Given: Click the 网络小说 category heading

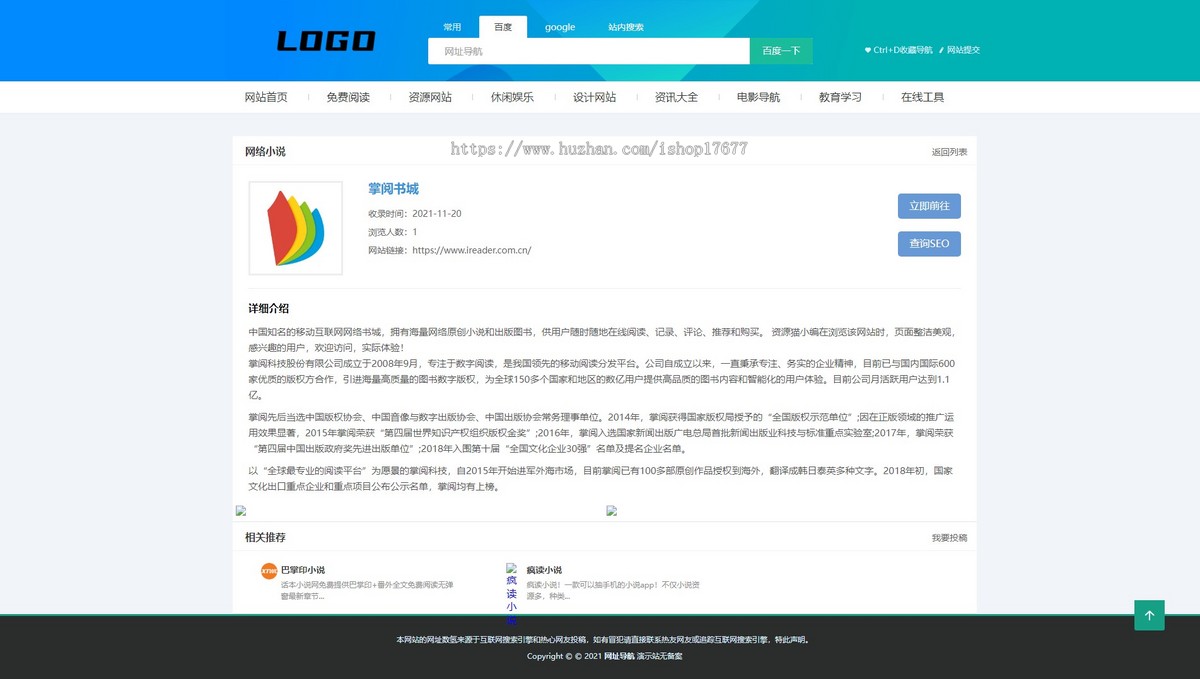Looking at the screenshot, I should [265, 152].
